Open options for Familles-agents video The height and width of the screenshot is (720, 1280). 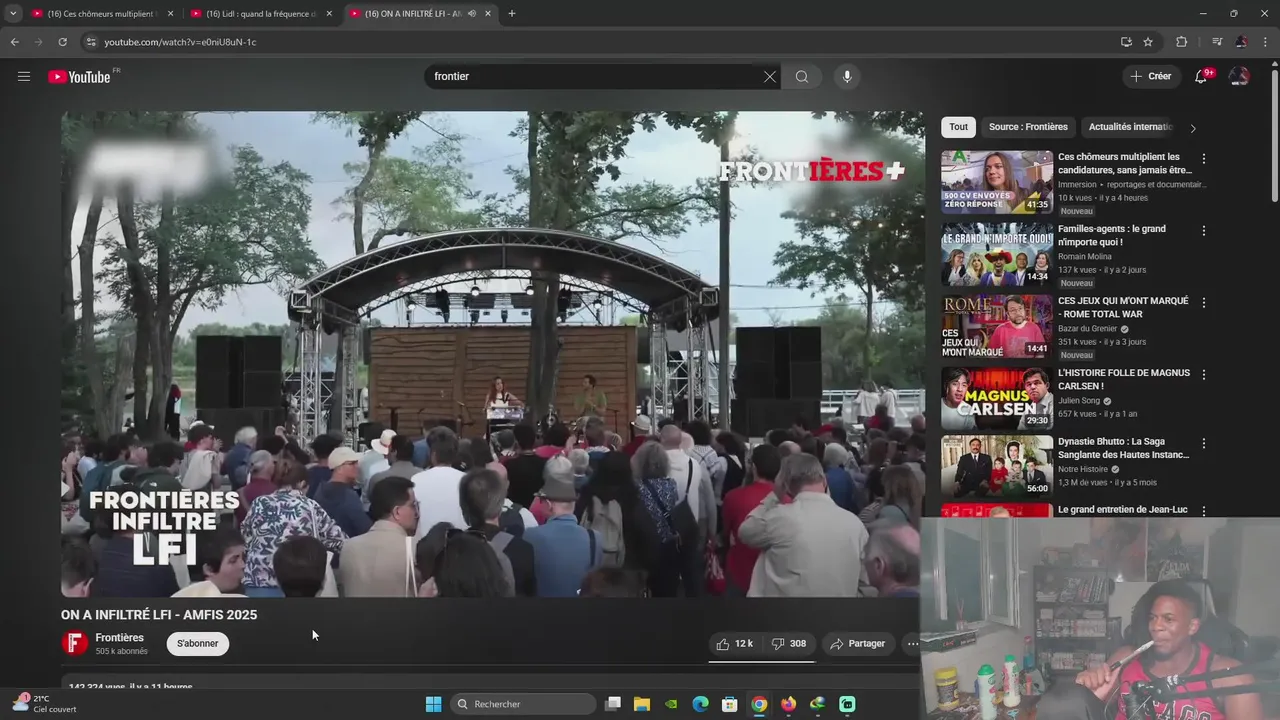[x=1204, y=231]
